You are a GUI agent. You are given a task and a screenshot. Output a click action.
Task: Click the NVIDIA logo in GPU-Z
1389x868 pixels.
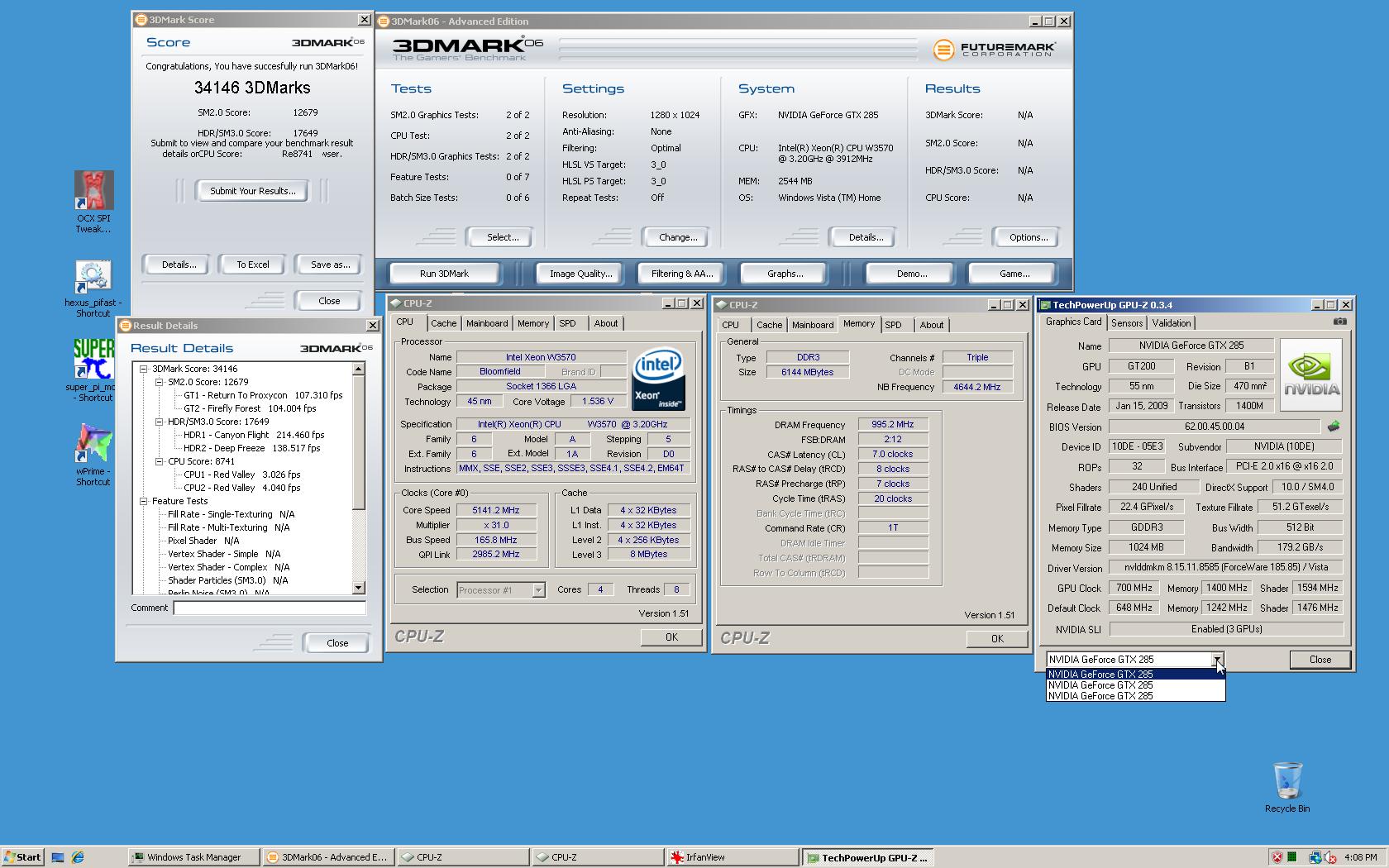click(1312, 375)
